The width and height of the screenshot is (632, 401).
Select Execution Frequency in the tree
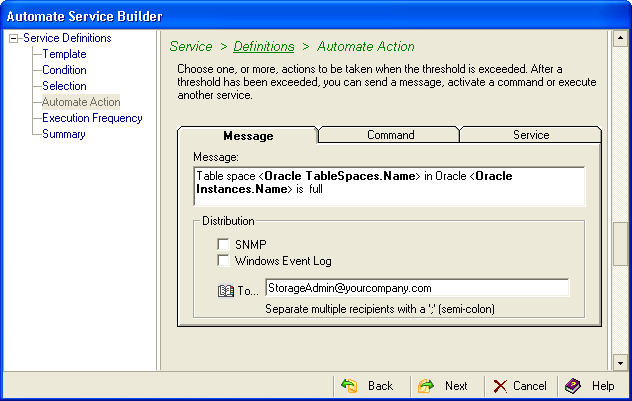(x=92, y=118)
